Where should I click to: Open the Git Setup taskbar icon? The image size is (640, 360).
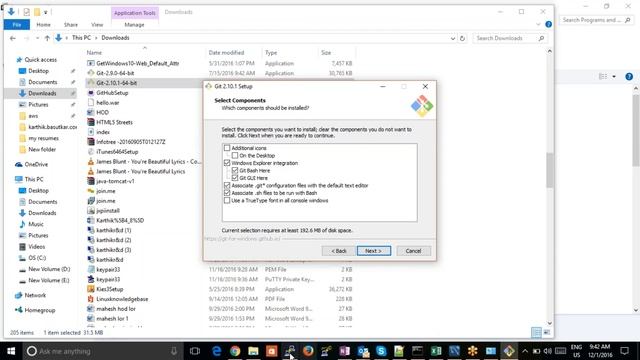(x=509, y=351)
